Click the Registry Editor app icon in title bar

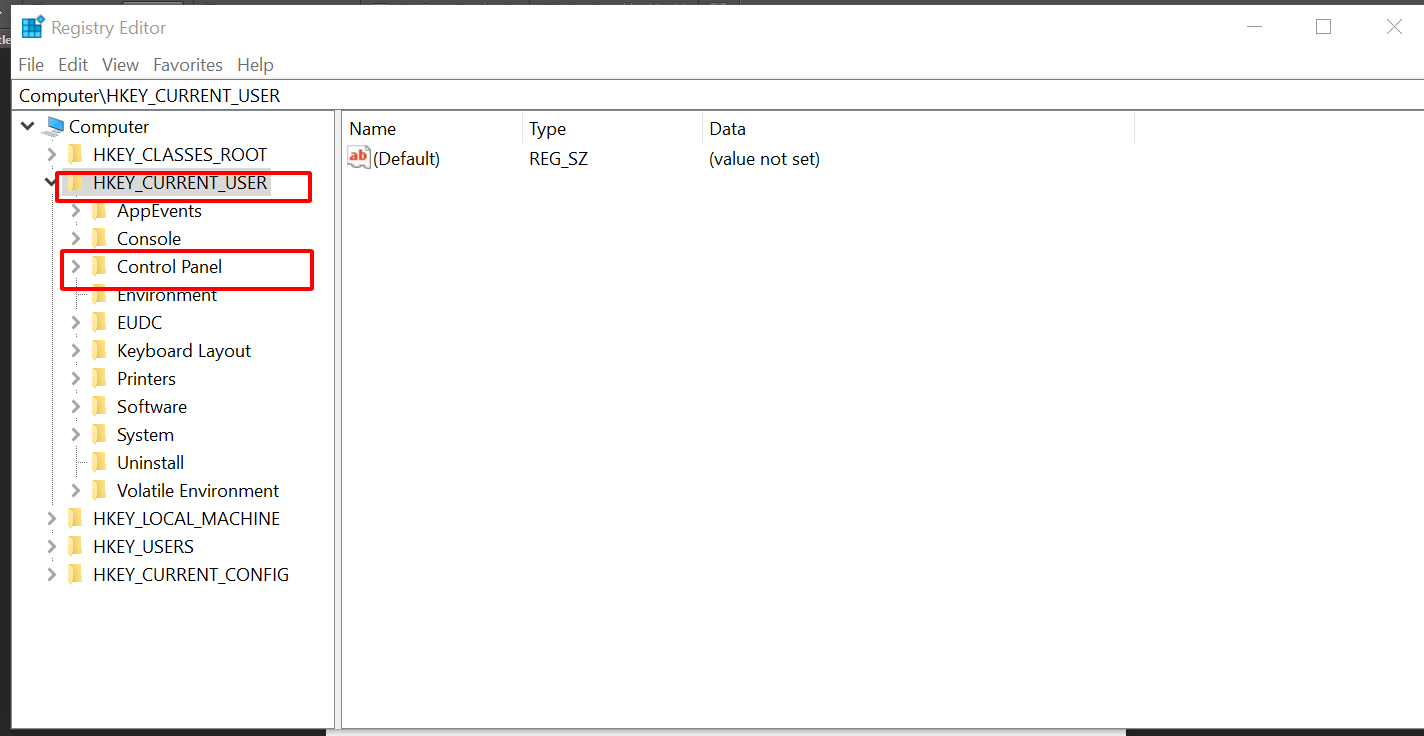pos(33,27)
